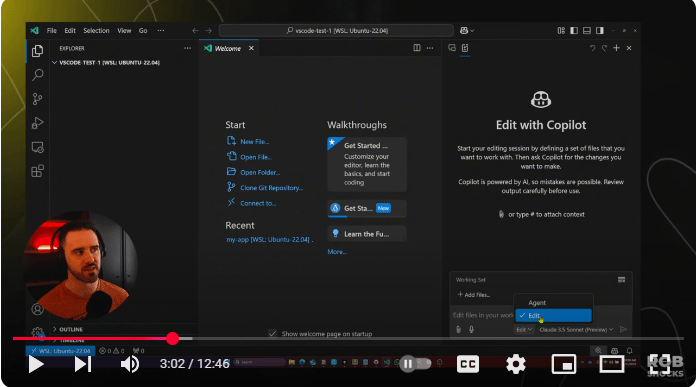
Task: Toggle primary side bar layout icon
Action: point(574,30)
